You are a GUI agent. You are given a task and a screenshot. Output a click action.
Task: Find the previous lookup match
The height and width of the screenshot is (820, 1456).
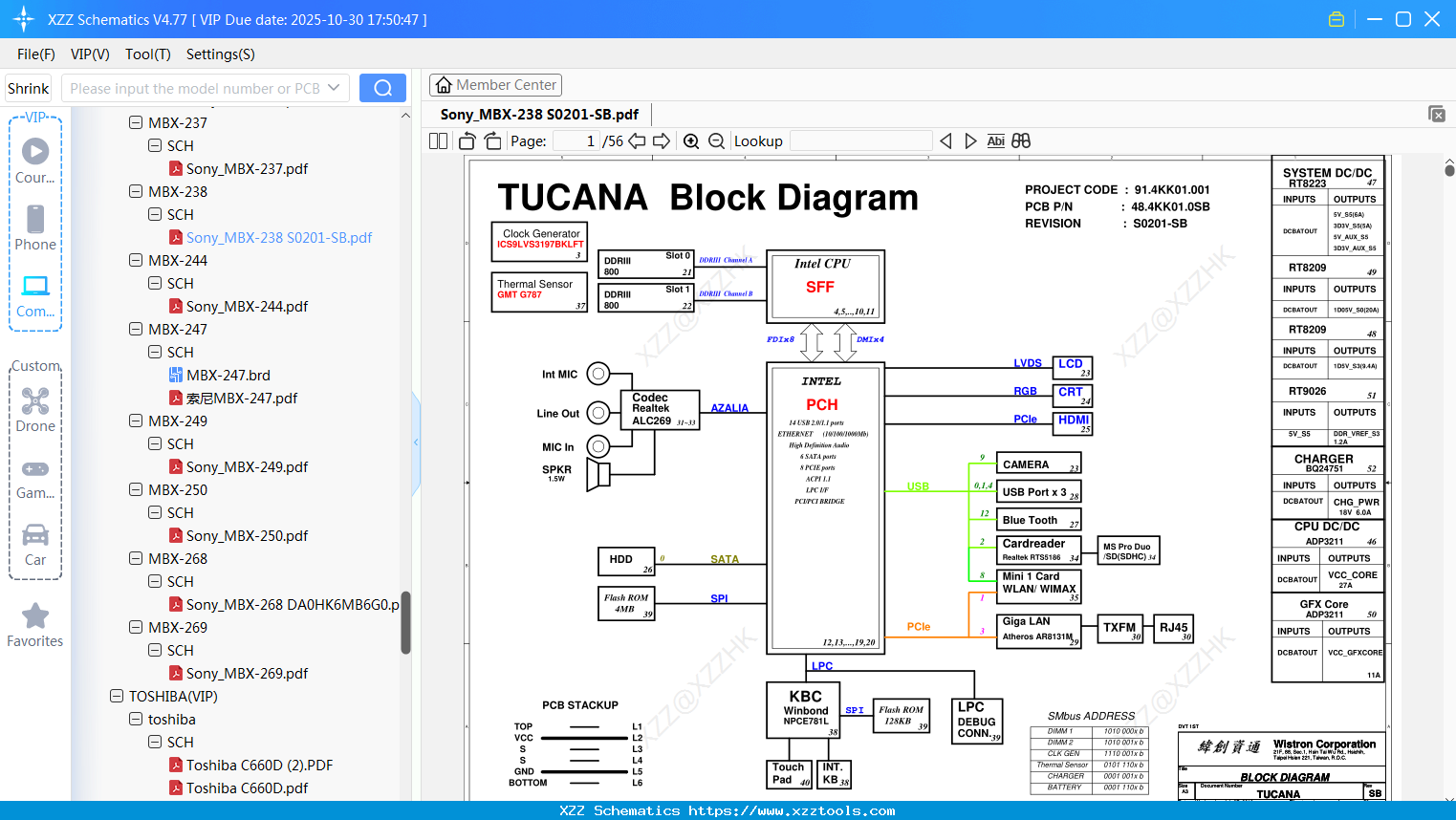(x=945, y=141)
